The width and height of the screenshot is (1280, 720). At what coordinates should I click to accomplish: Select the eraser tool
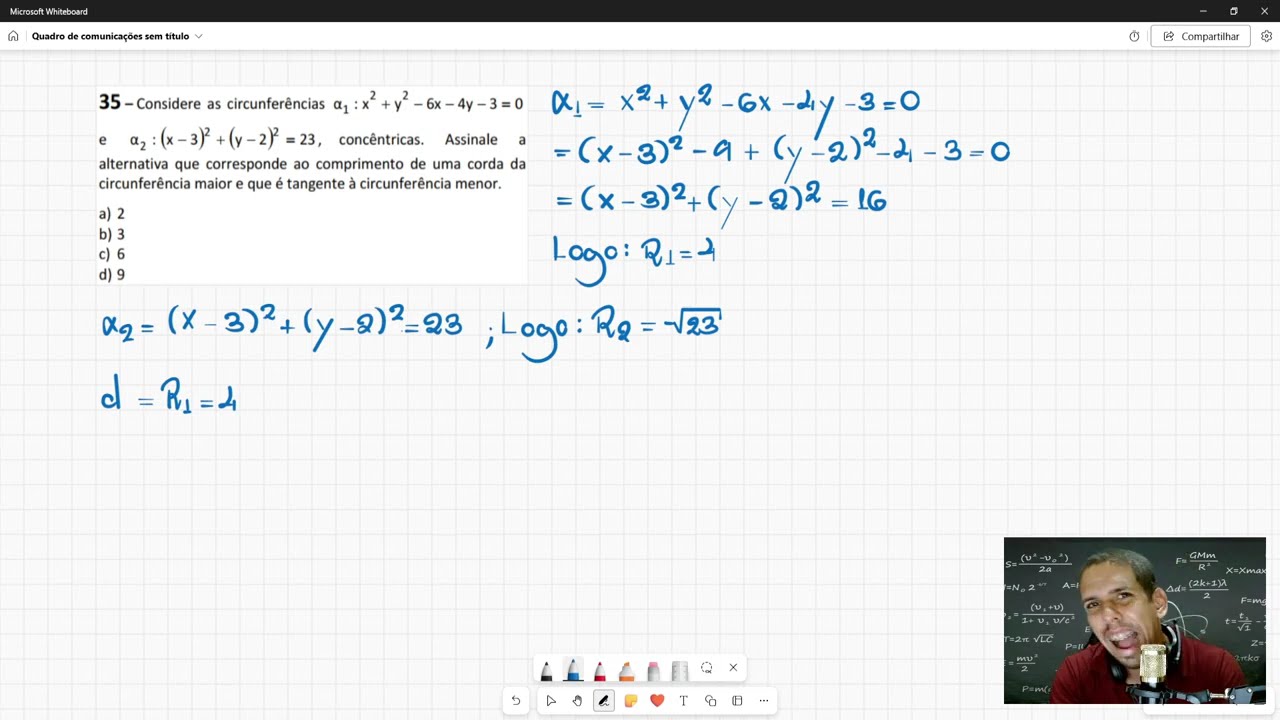(653, 669)
